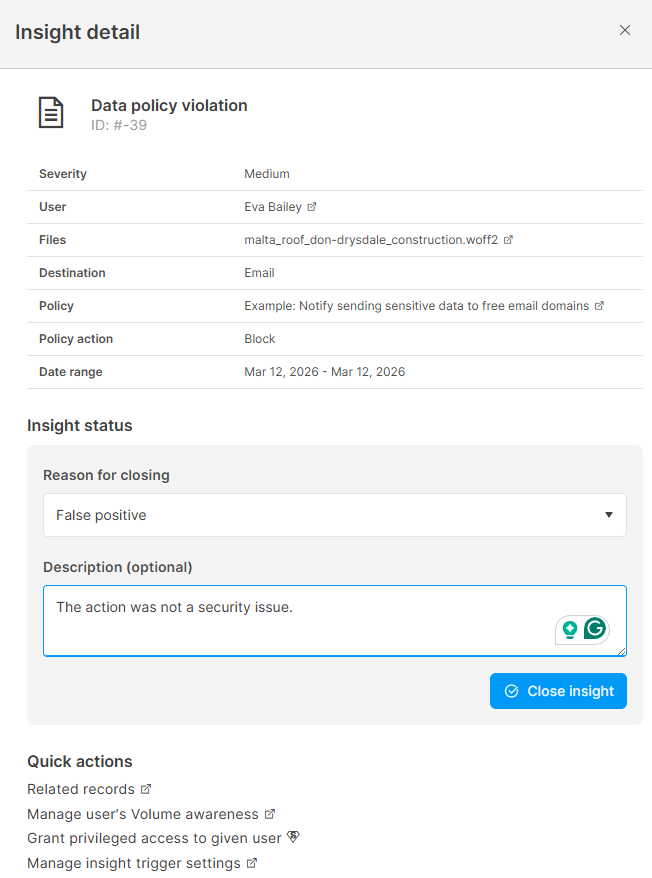Image resolution: width=652 pixels, height=878 pixels.
Task: Click the green lightbulb suggestion icon
Action: pyautogui.click(x=570, y=629)
